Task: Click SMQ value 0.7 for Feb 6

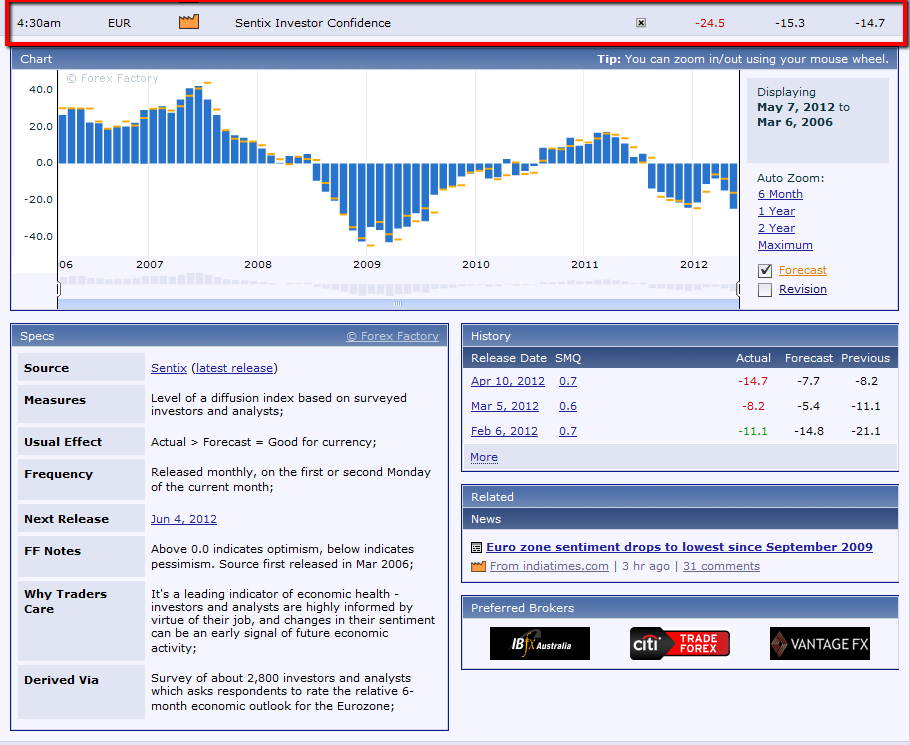Action: click(x=568, y=431)
